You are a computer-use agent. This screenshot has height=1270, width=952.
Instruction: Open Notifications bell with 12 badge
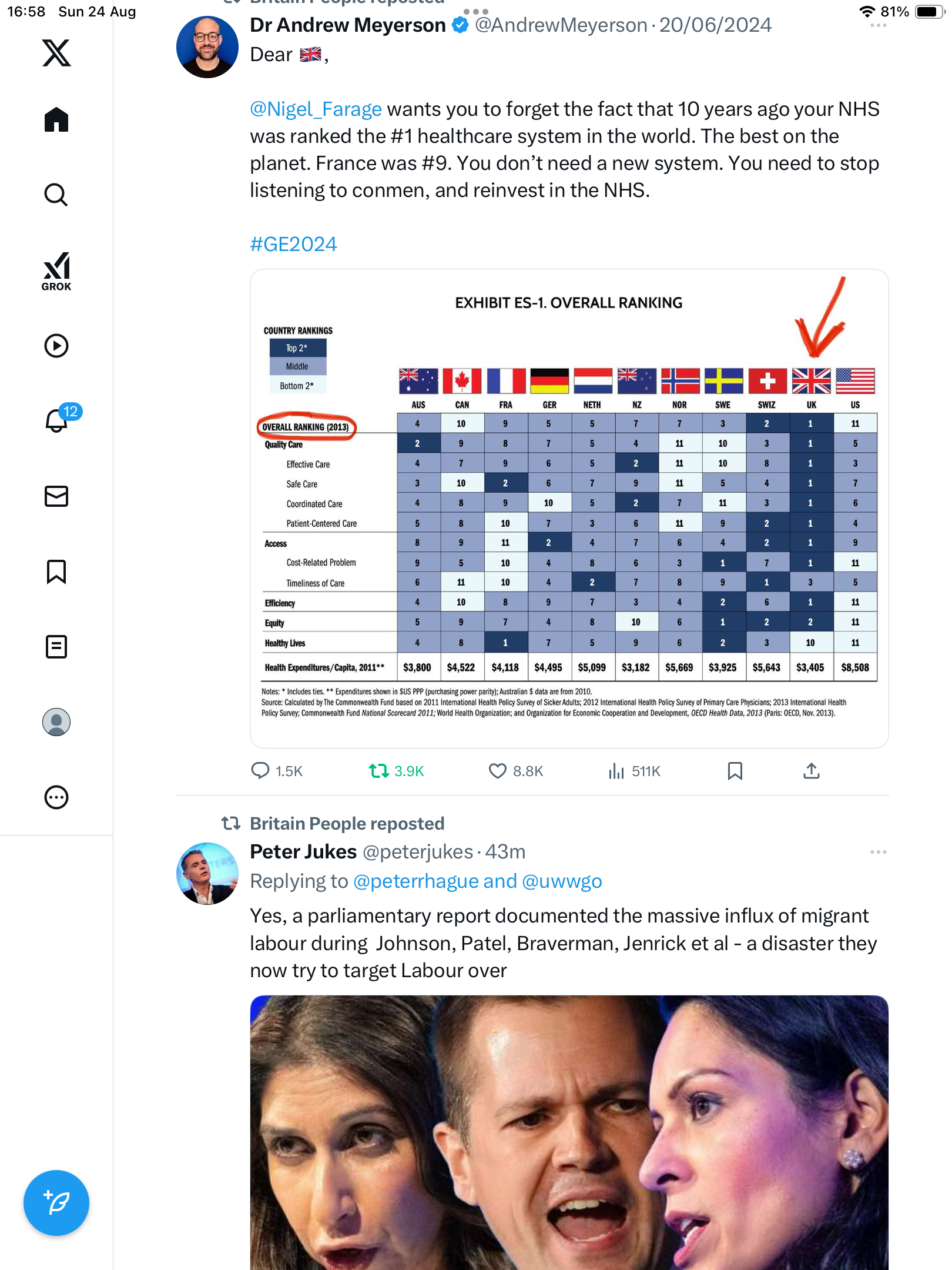tap(56, 420)
